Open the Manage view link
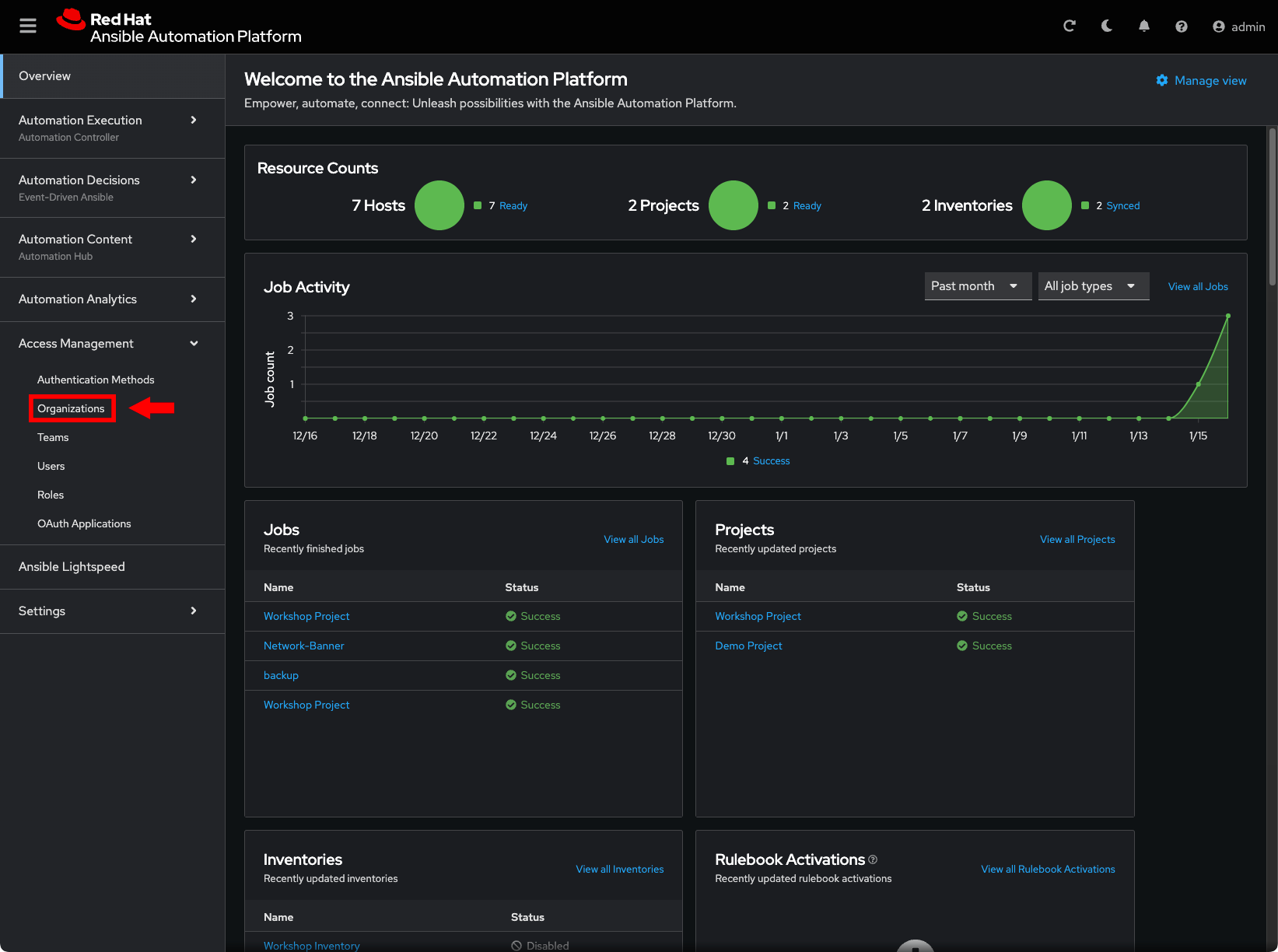 click(x=1210, y=81)
